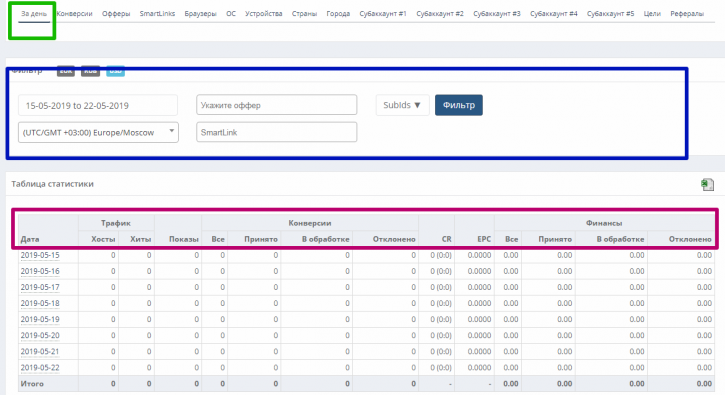This screenshot has height=395, width=725.
Task: Sort by the Дата column header
Action: coord(30,239)
